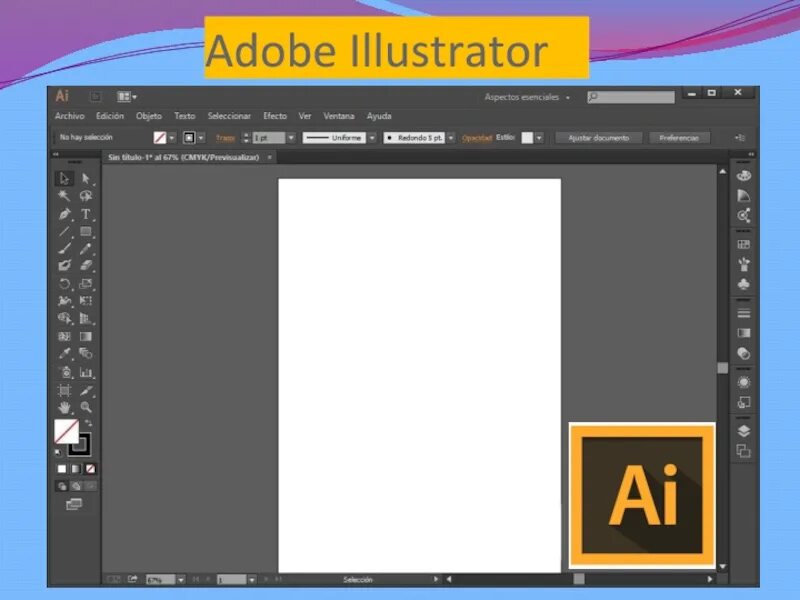
Task: Swap fill and stroke colors
Action: (88, 423)
